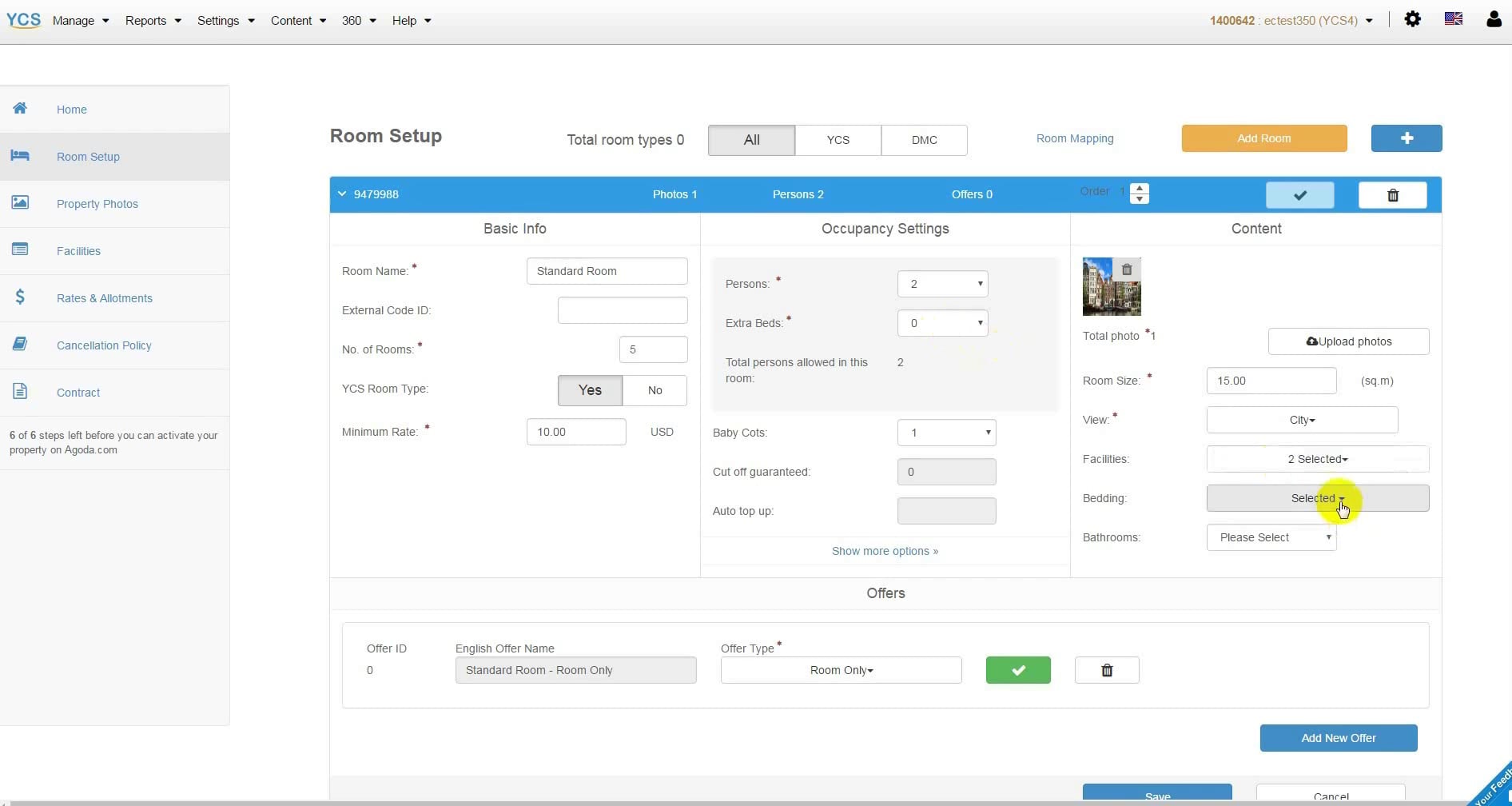The height and width of the screenshot is (806, 1512).
Task: Open the Room Mapping link
Action: tap(1075, 138)
